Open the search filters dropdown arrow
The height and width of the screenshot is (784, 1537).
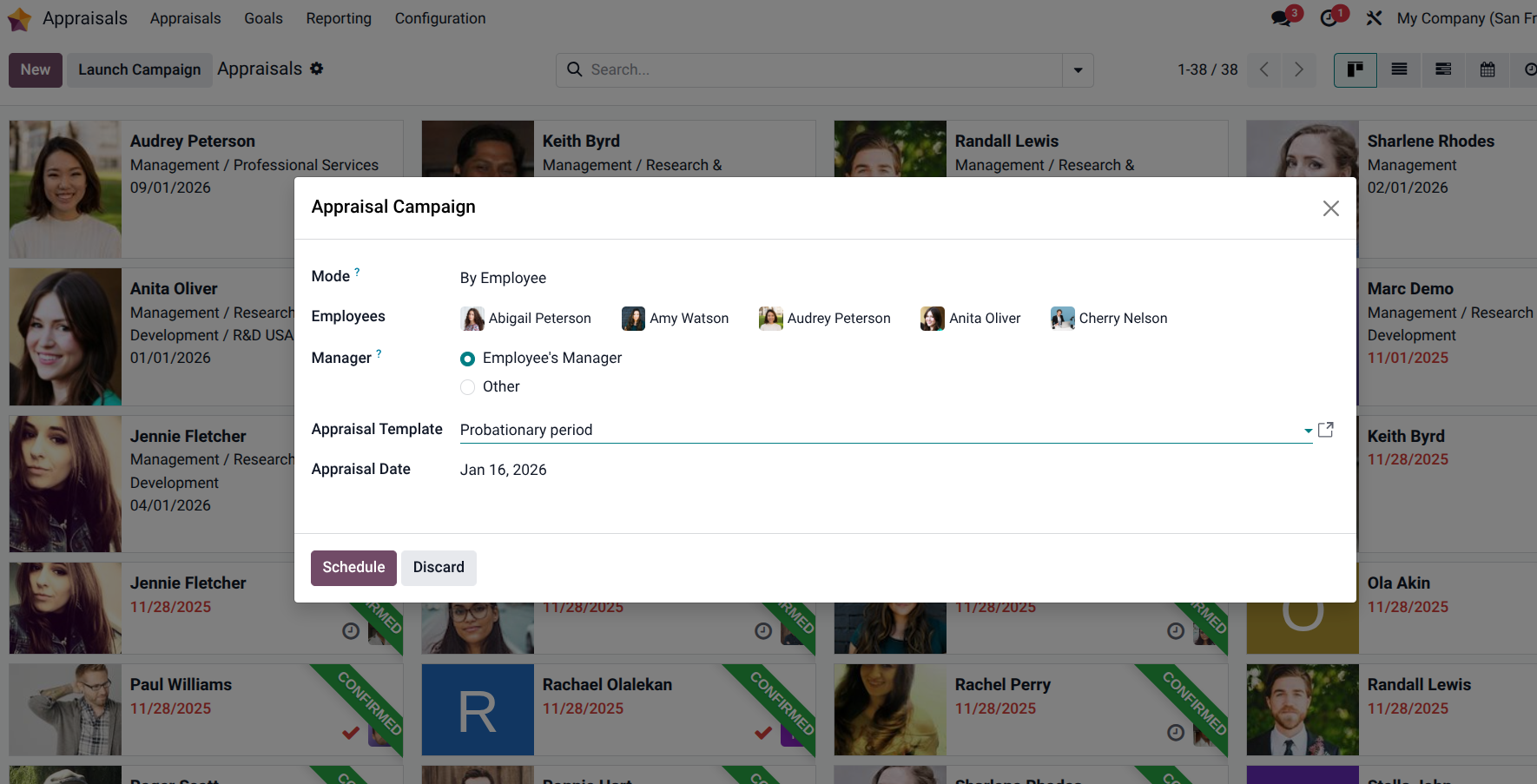pyautogui.click(x=1077, y=69)
